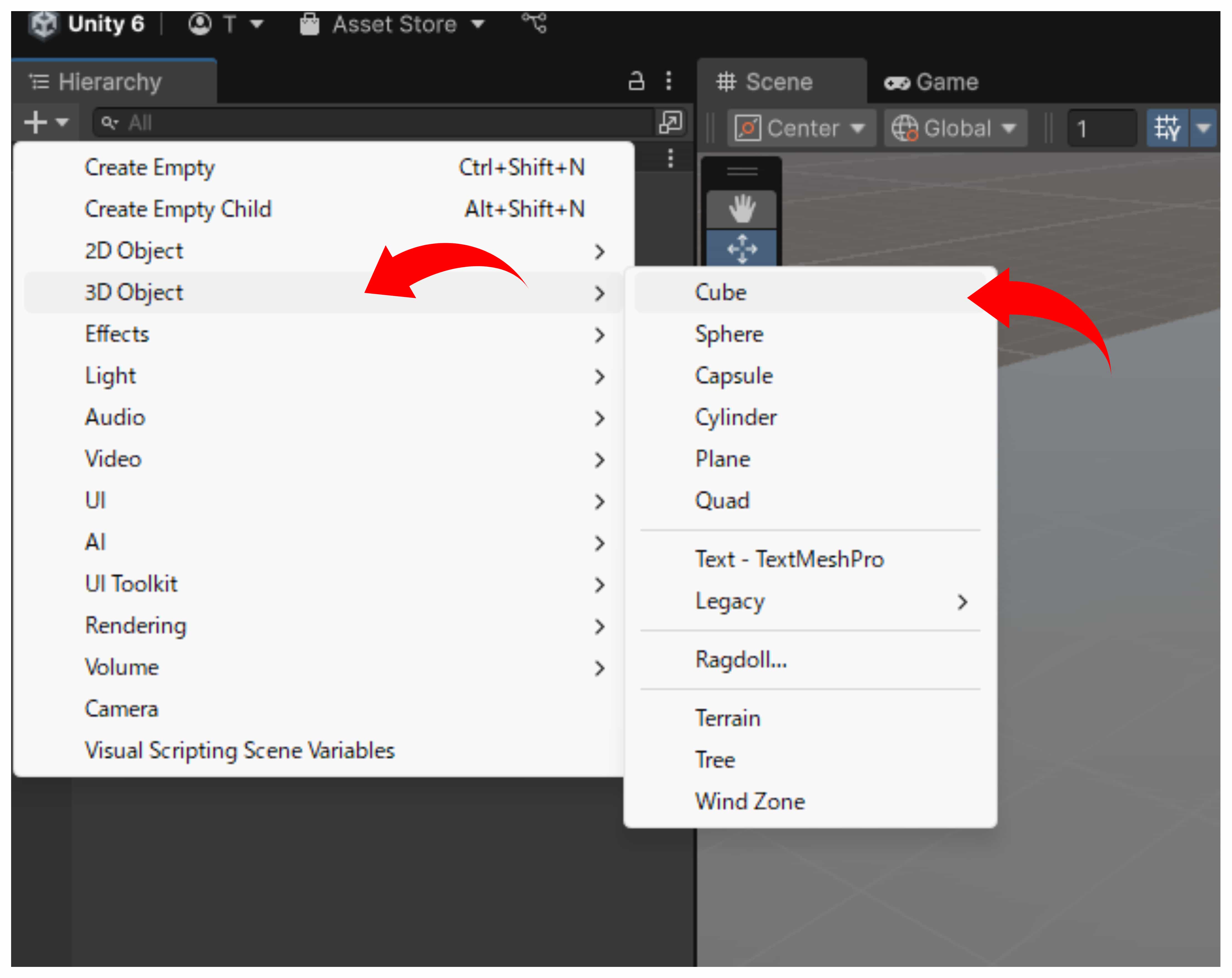Image resolution: width=1232 pixels, height=978 pixels.
Task: Select Create Empty menu entry
Action: tap(150, 168)
